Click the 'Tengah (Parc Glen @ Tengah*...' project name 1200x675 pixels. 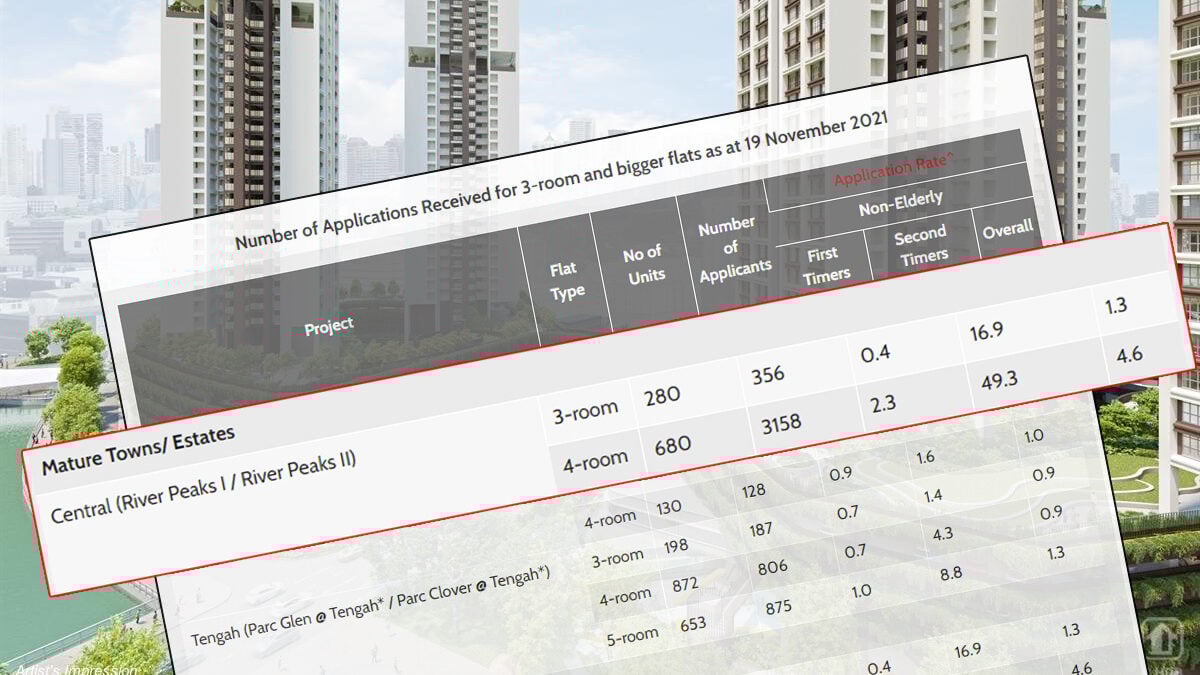point(370,607)
